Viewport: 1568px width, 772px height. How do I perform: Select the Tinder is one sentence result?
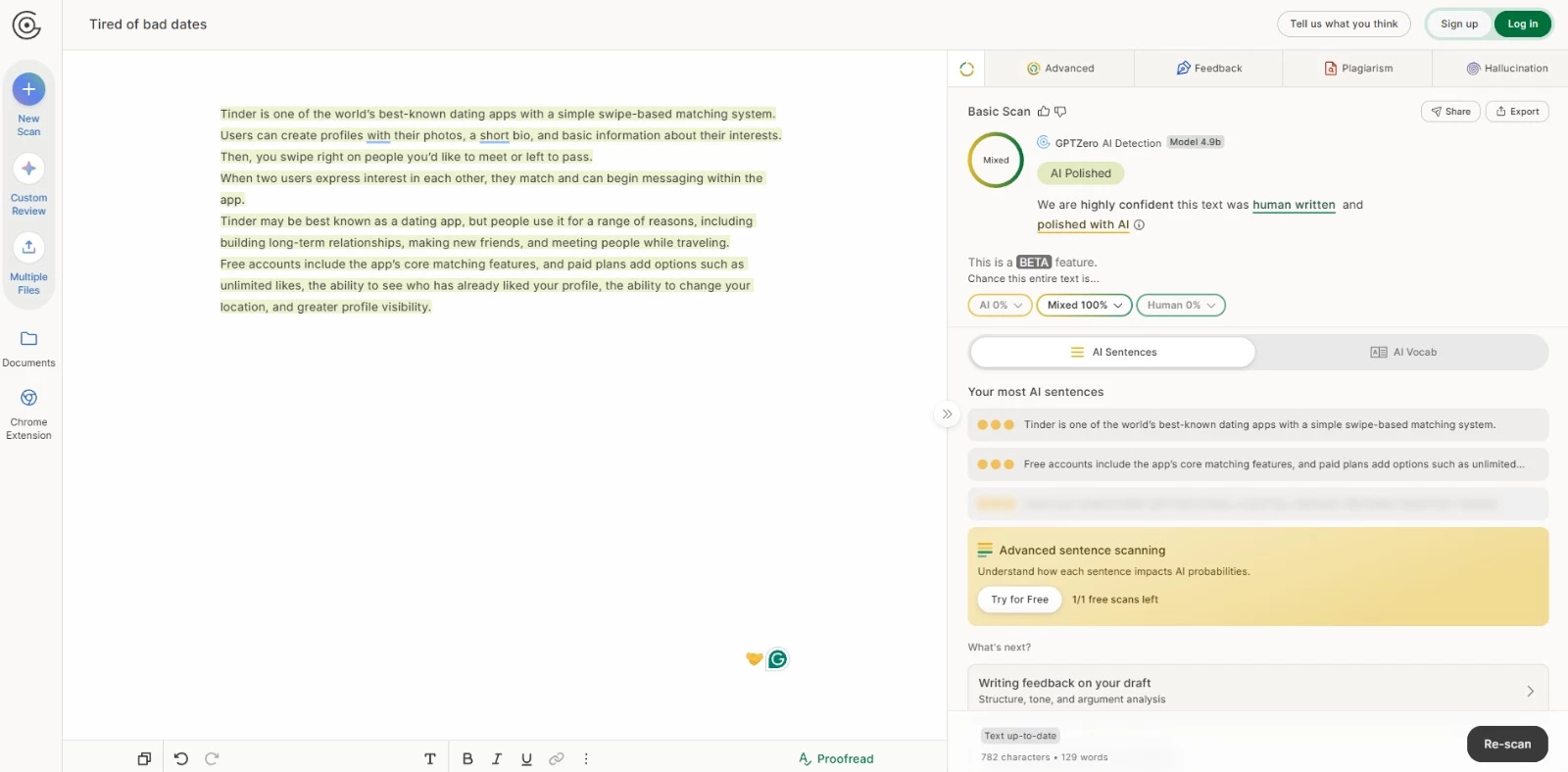coord(1257,425)
